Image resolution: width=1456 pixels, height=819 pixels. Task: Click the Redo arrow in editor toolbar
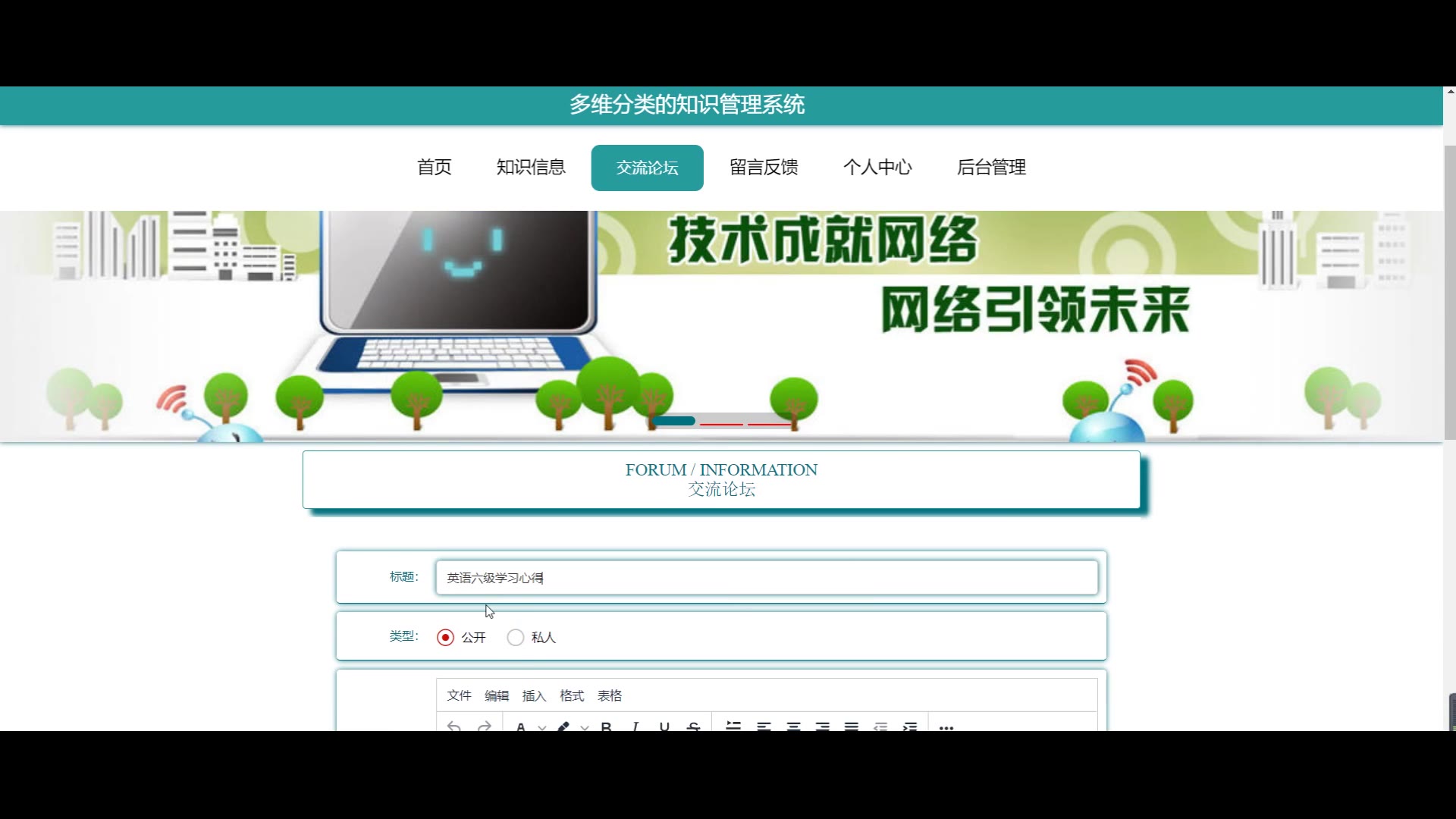pos(484,726)
